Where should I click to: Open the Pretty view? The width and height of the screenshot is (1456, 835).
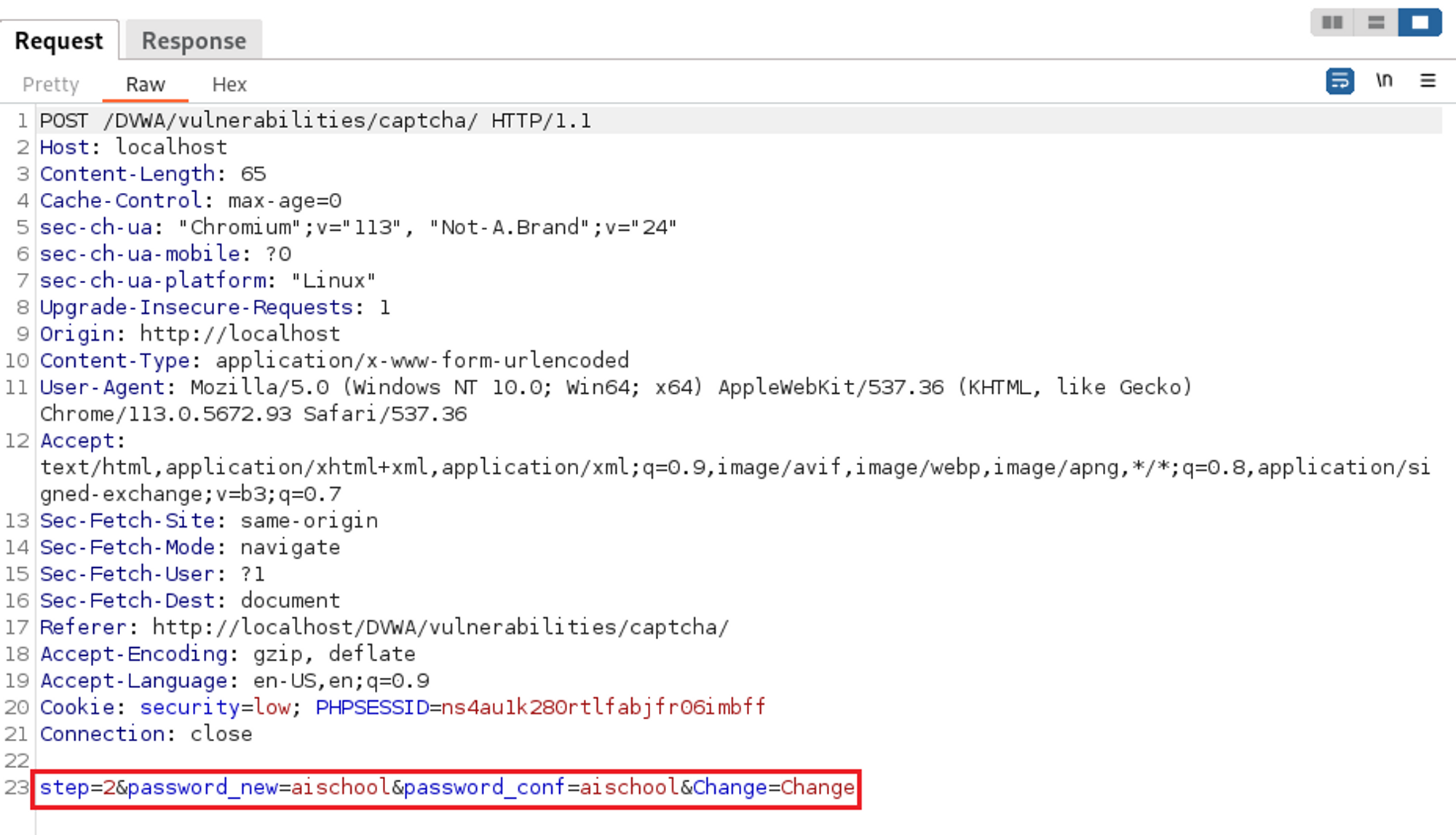[x=50, y=84]
